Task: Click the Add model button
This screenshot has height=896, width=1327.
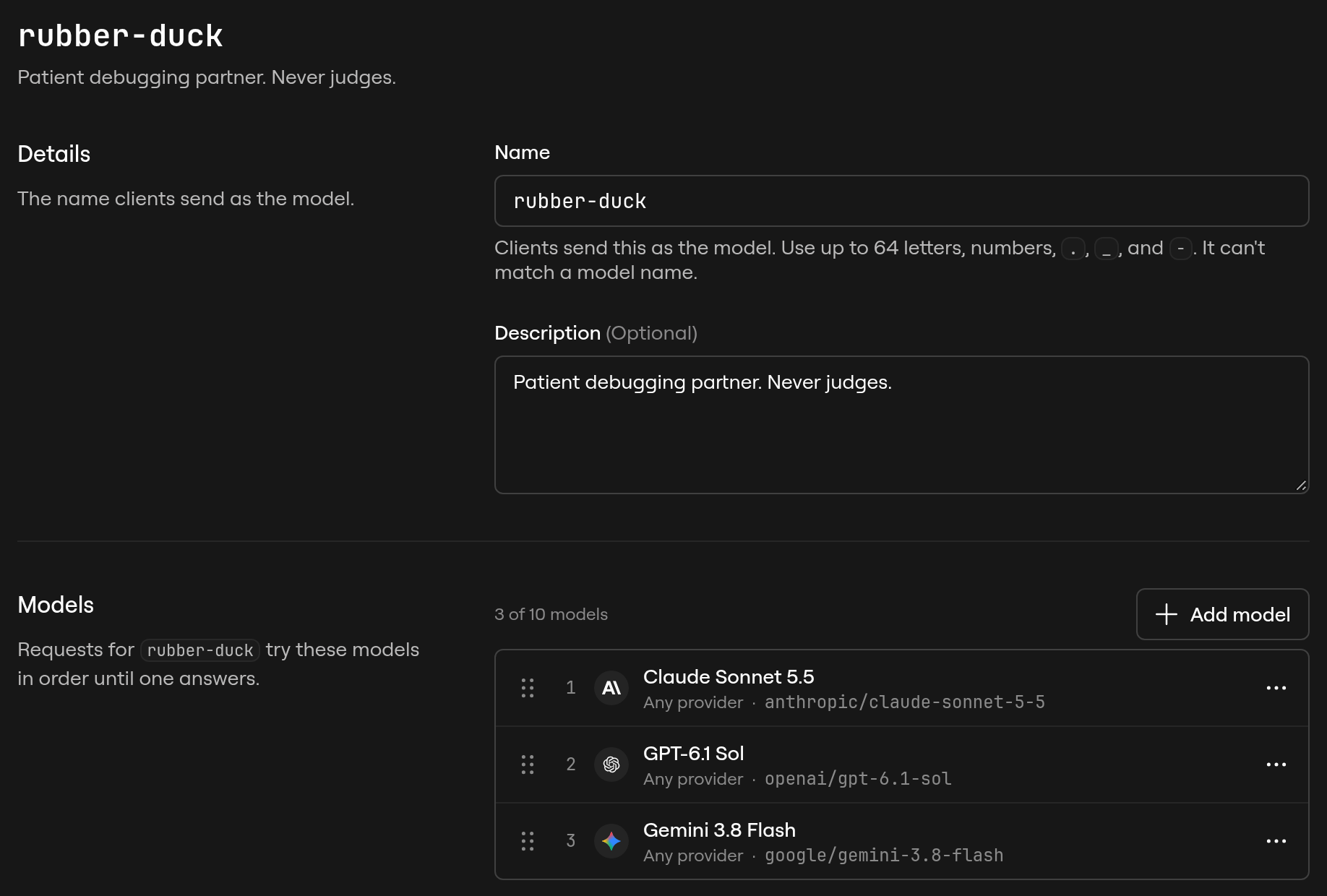Action: pyautogui.click(x=1222, y=614)
